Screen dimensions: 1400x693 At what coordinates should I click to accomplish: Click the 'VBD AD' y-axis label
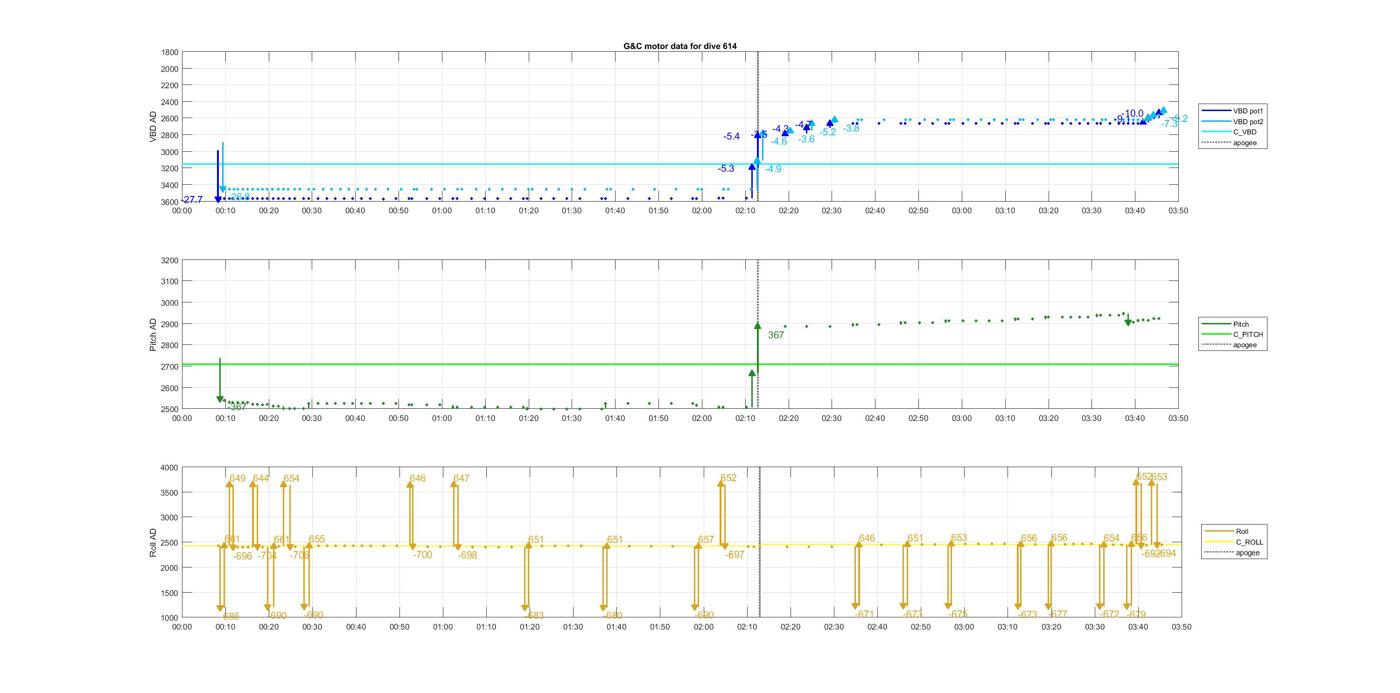point(153,127)
